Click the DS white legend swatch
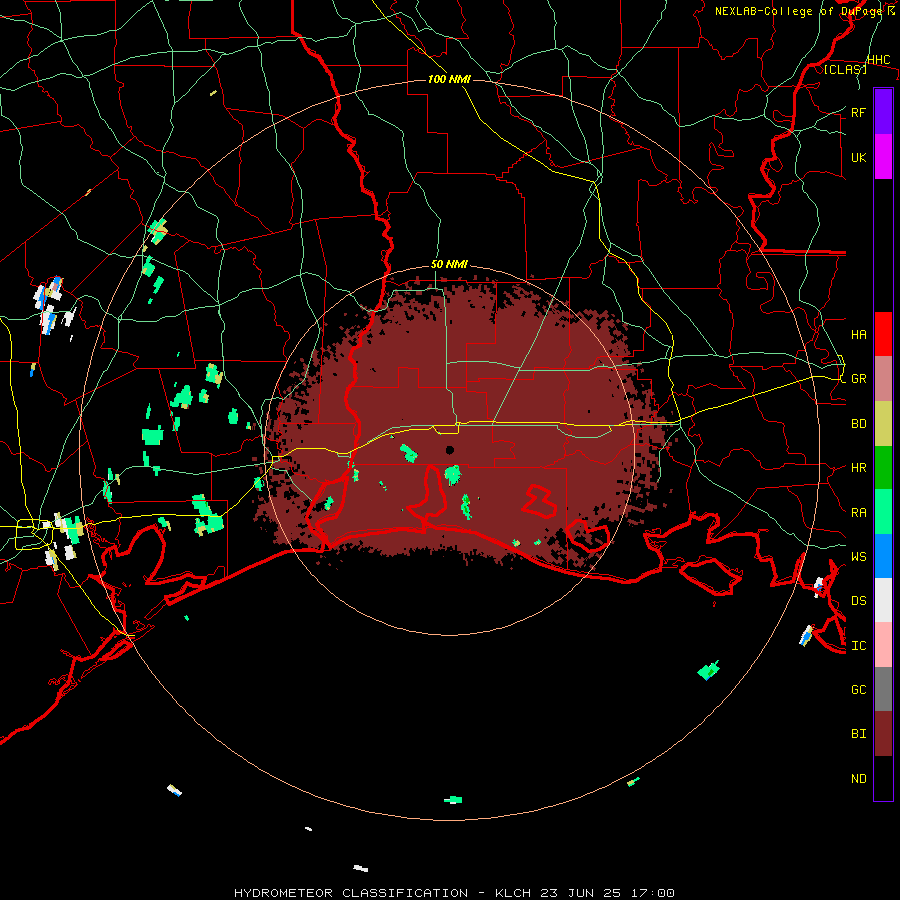This screenshot has height=900, width=900. tap(883, 600)
